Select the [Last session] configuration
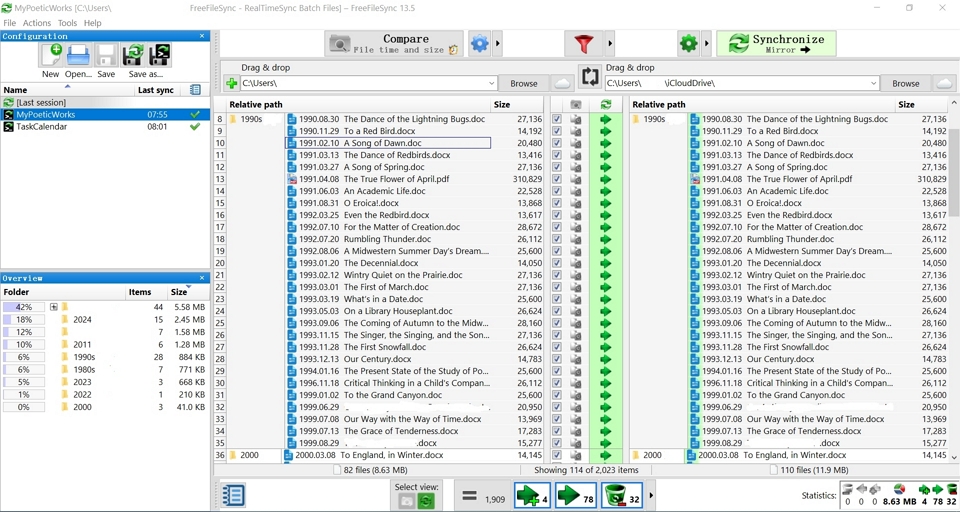The height and width of the screenshot is (512, 960). point(105,102)
